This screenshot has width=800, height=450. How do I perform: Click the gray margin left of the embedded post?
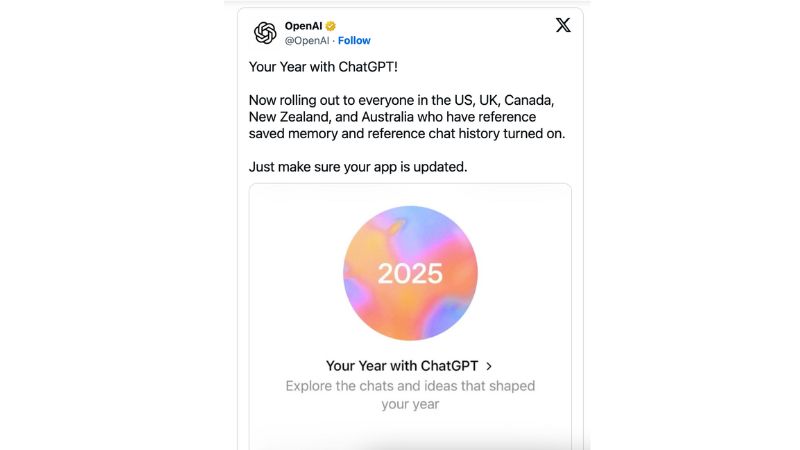point(120,225)
